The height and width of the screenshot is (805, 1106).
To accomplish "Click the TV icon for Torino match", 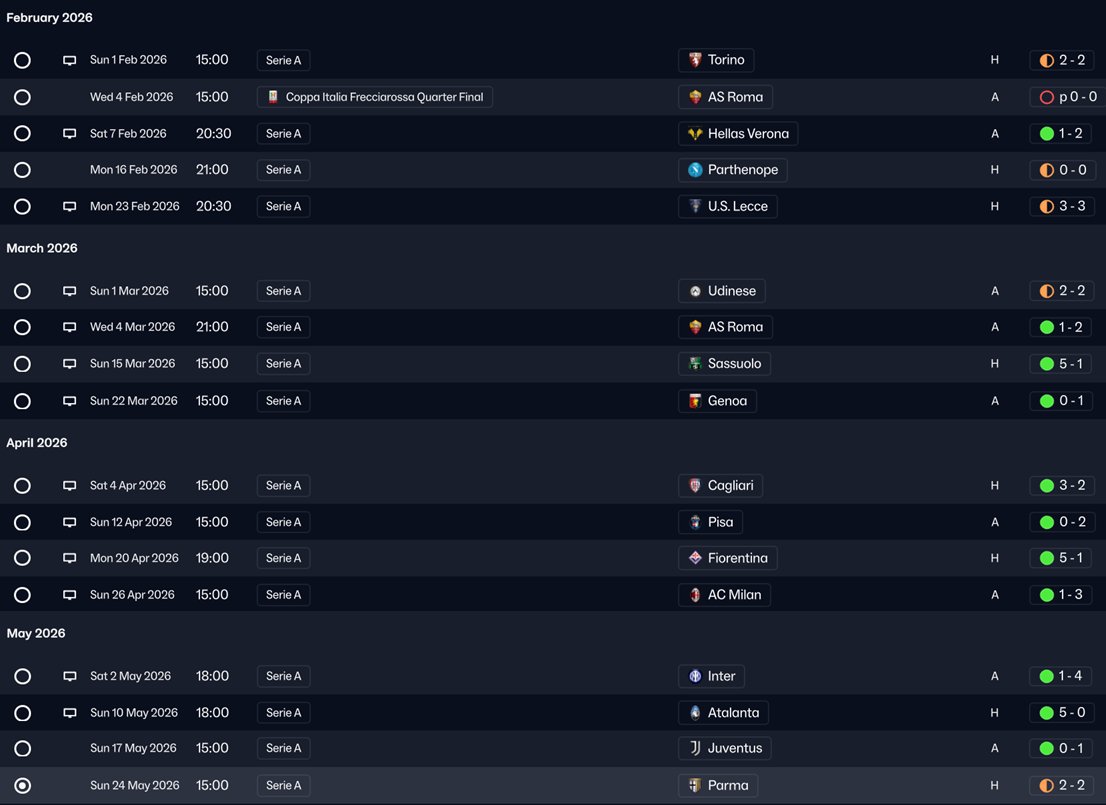I will click(x=69, y=60).
